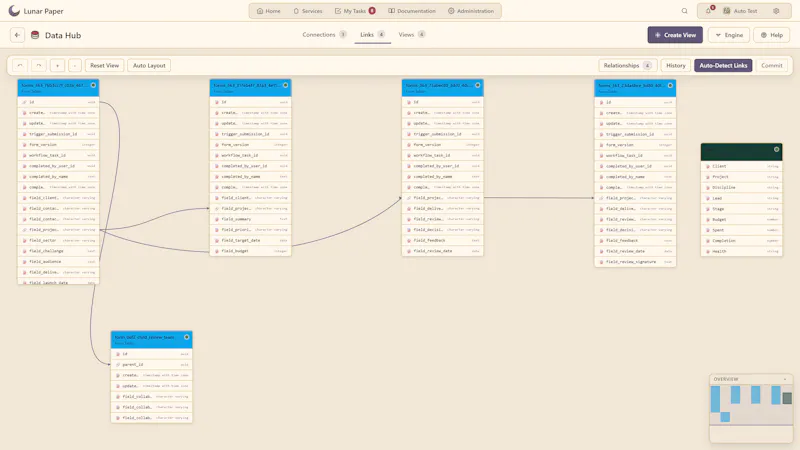This screenshot has height=450, width=800.
Task: Click the Create View button
Action: coord(675,35)
